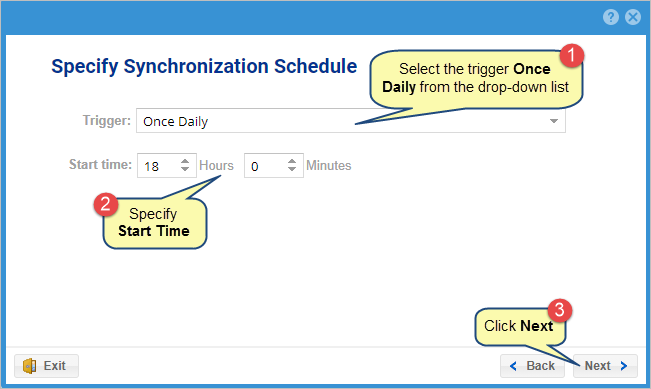Go to the Next wizard step
This screenshot has width=651, height=389.
tap(605, 366)
